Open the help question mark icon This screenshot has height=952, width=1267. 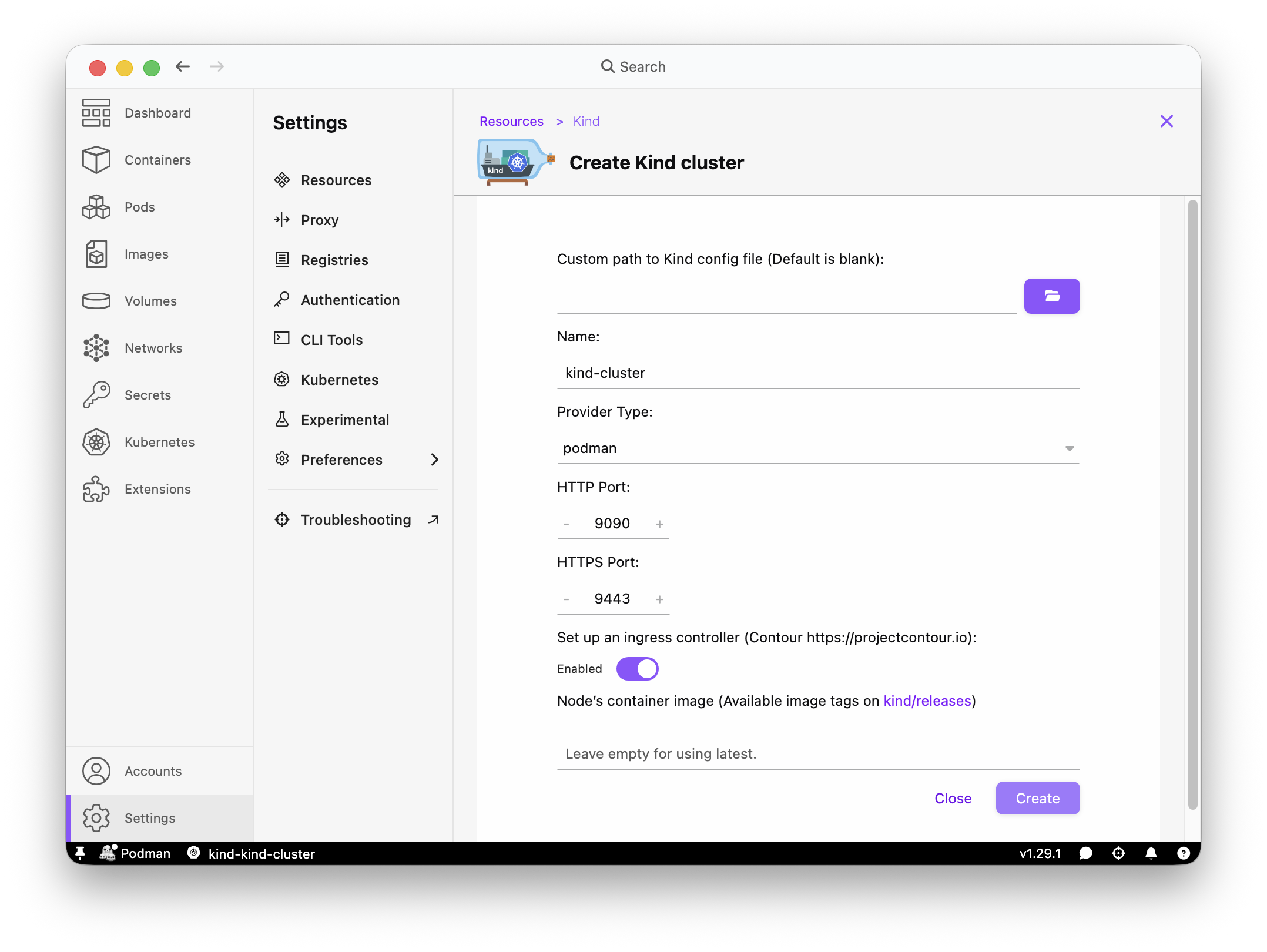[x=1184, y=853]
